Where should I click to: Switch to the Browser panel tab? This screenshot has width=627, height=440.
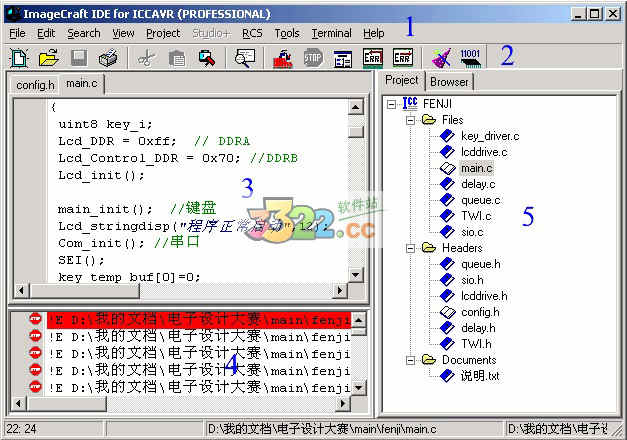pos(449,82)
